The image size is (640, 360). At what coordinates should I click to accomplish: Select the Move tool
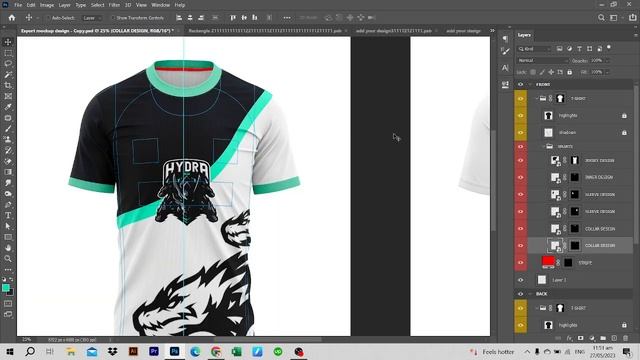(8, 42)
